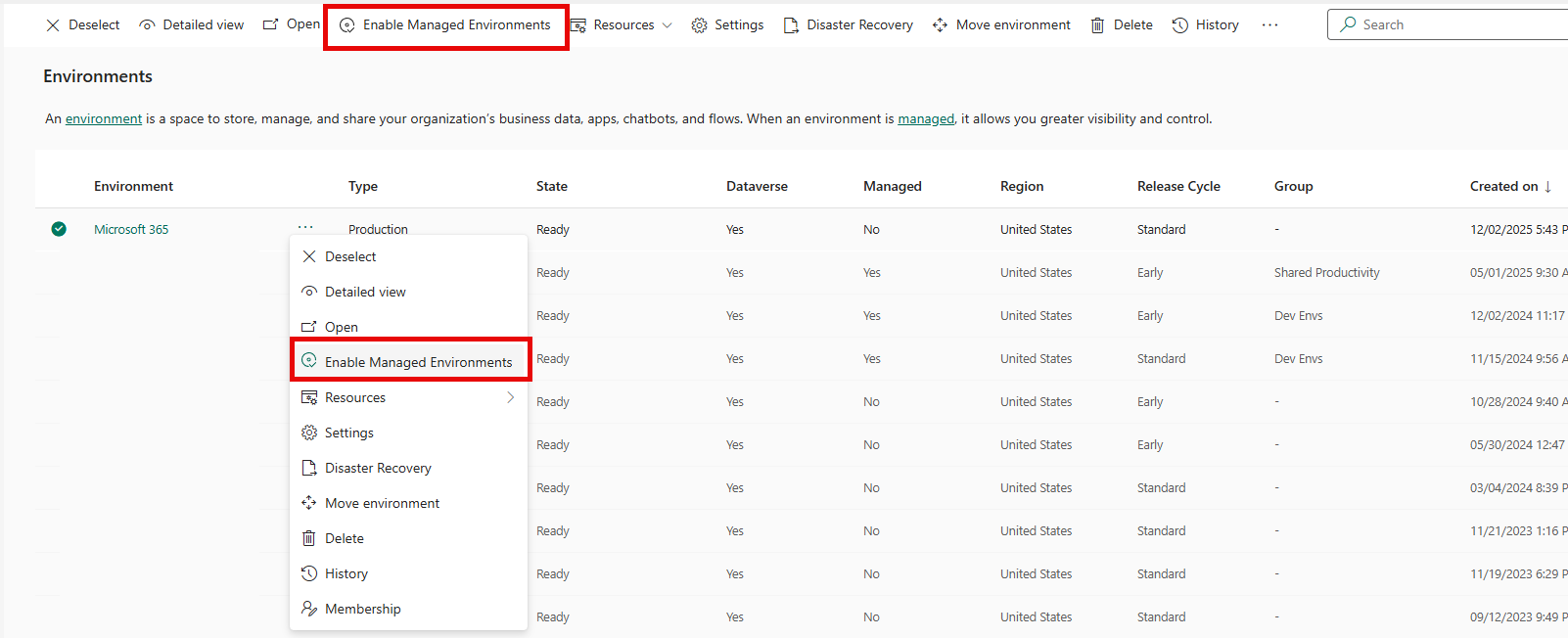Click the Detailed view eye icon in the toolbar
This screenshot has width=1568, height=638.
(147, 25)
